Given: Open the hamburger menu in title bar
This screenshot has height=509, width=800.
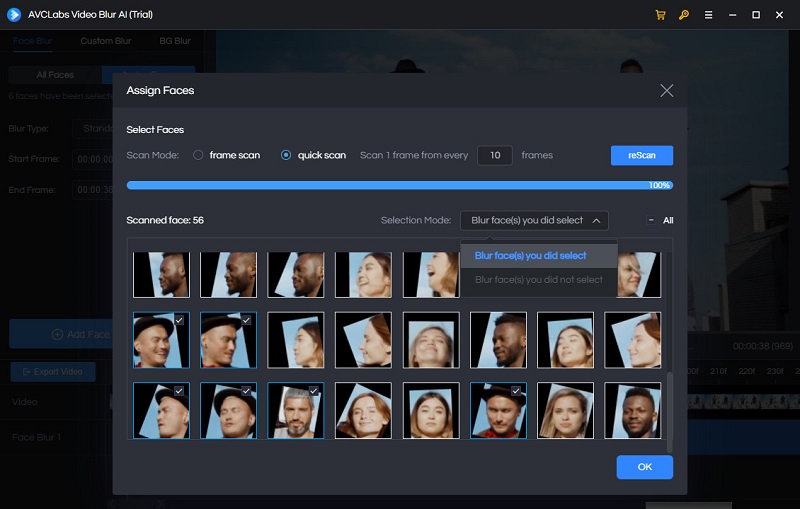Looking at the screenshot, I should click(x=708, y=15).
